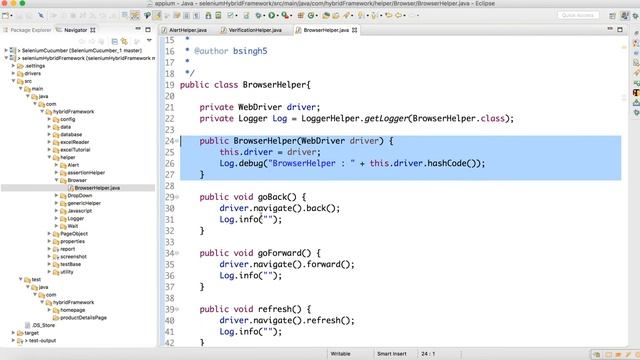Click the New Java Class toolbar icon
Viewport: 640px width, 360px height.
click(311, 16)
